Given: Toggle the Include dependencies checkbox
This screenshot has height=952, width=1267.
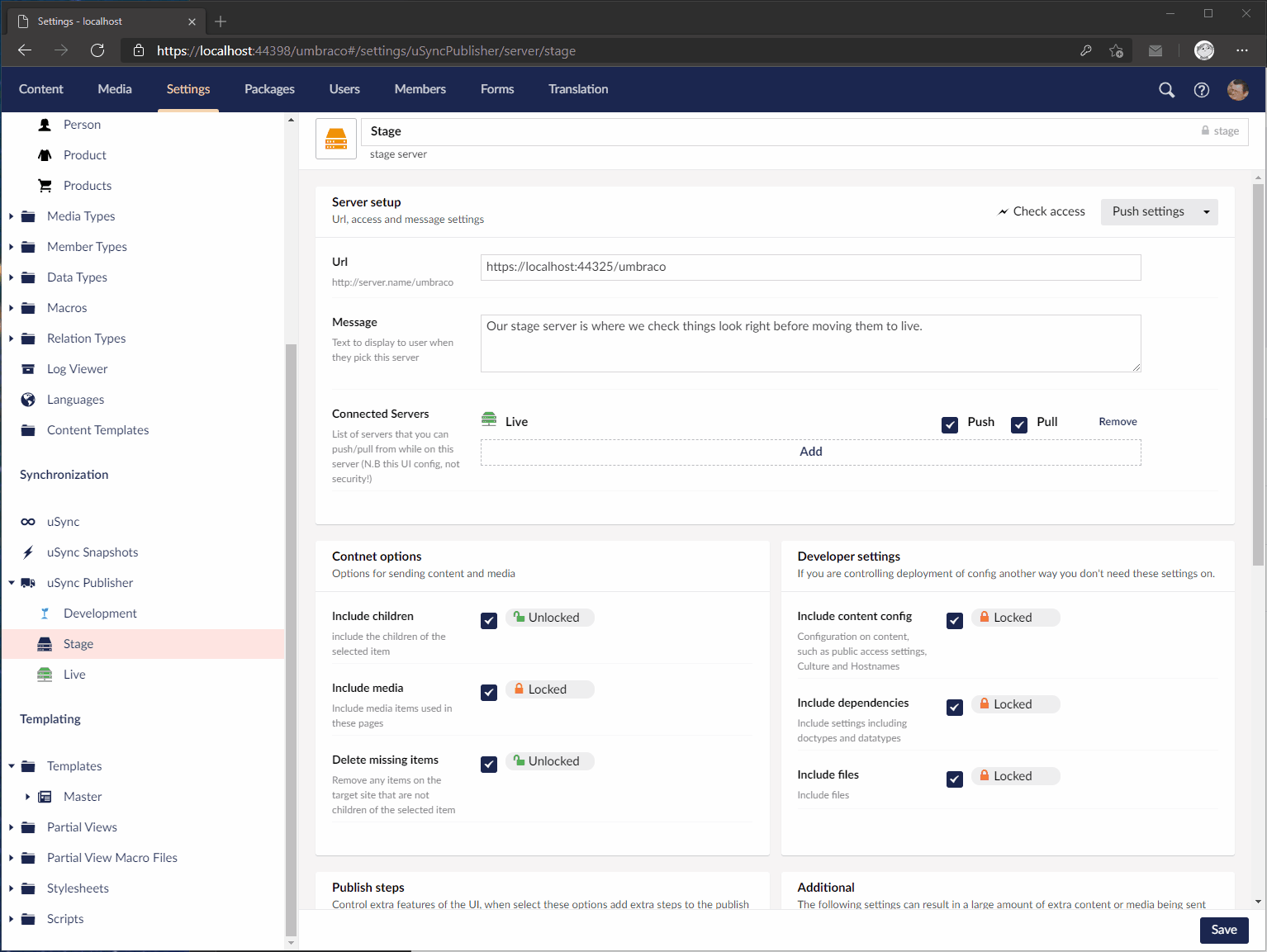Looking at the screenshot, I should click(x=955, y=707).
